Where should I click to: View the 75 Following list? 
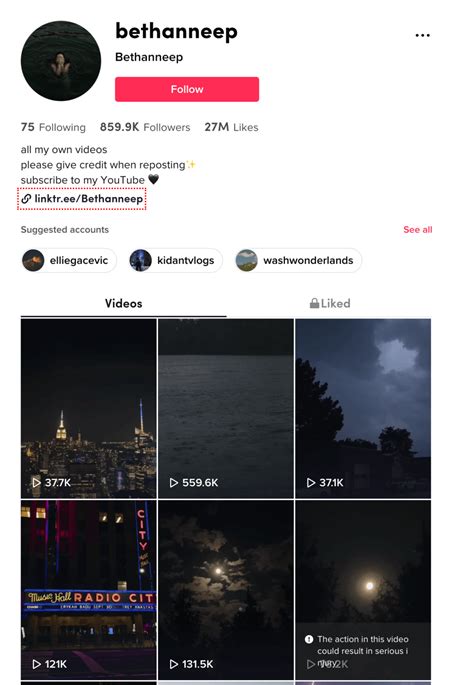click(53, 127)
